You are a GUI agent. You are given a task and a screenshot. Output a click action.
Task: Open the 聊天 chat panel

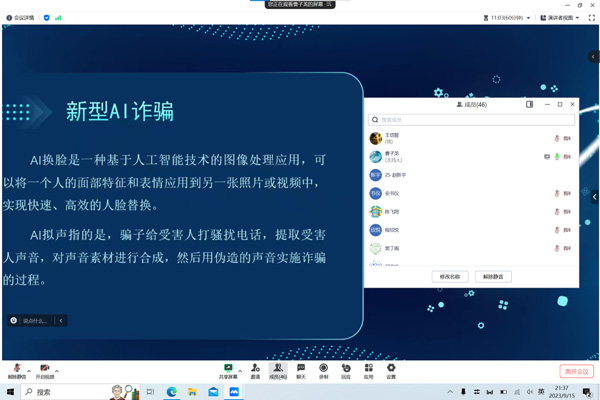coord(301,370)
